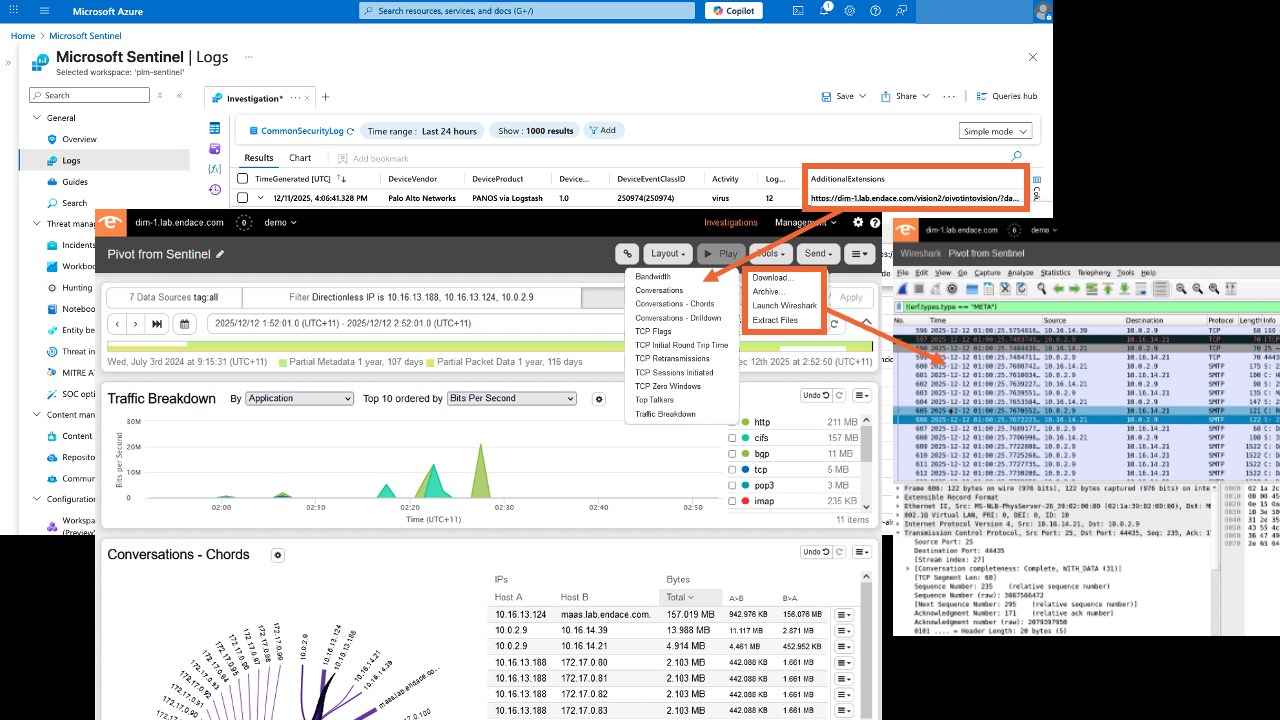Screen dimensions: 1280x720
Task: Toggle the cifs application checkbox
Action: tap(732, 438)
